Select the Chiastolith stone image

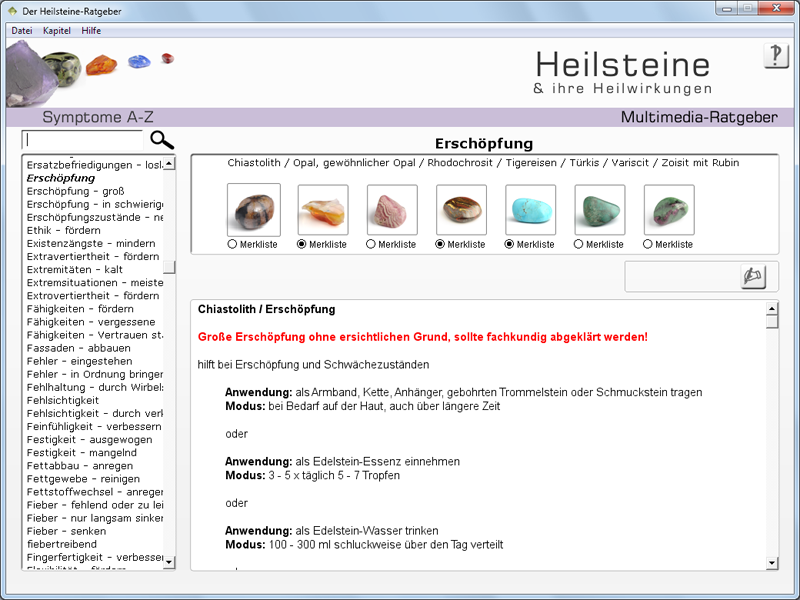(x=253, y=210)
